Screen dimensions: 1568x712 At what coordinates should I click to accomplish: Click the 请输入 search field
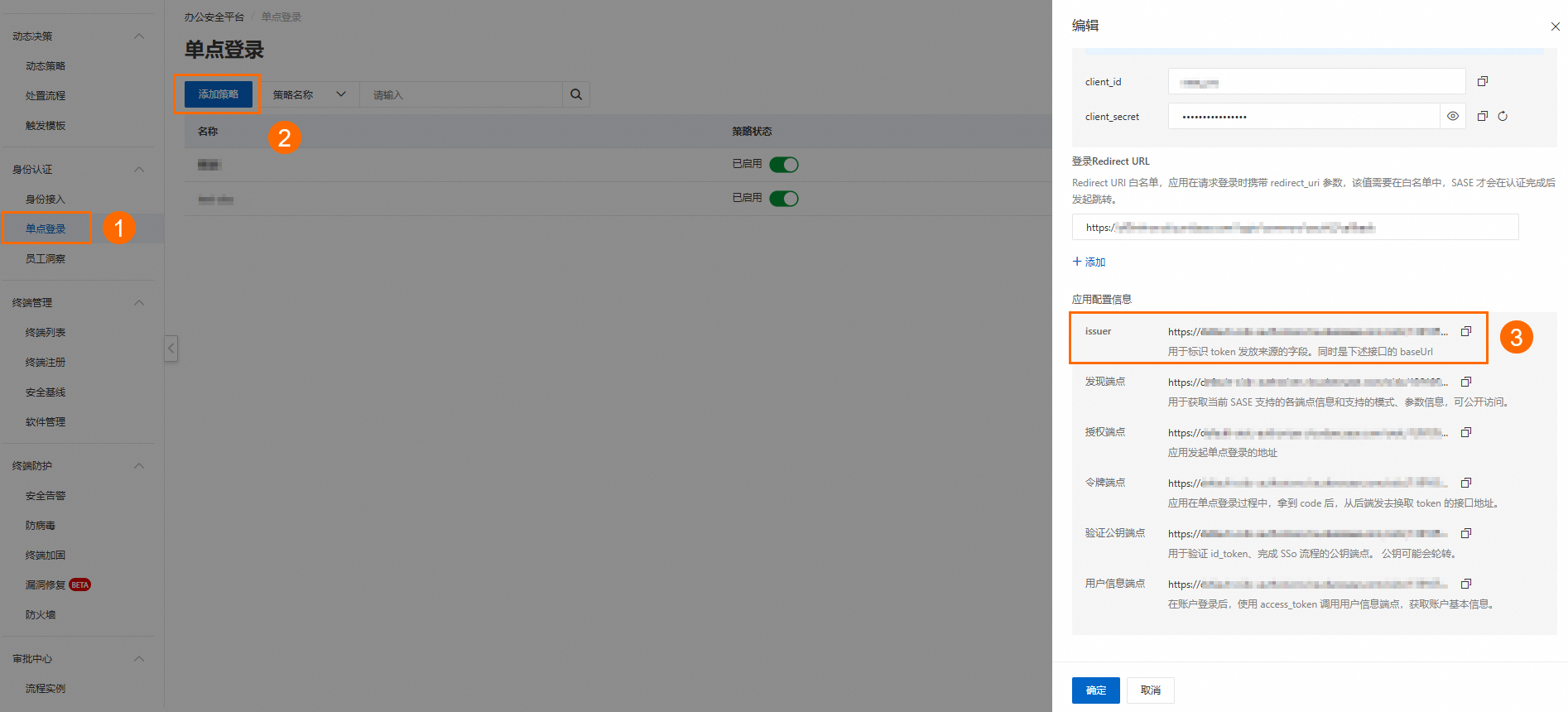tap(461, 94)
